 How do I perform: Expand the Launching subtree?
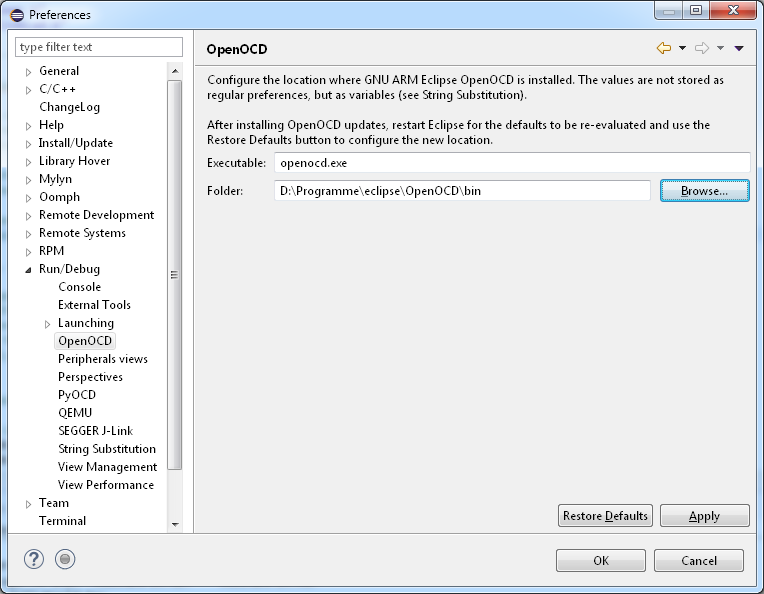[x=48, y=324]
